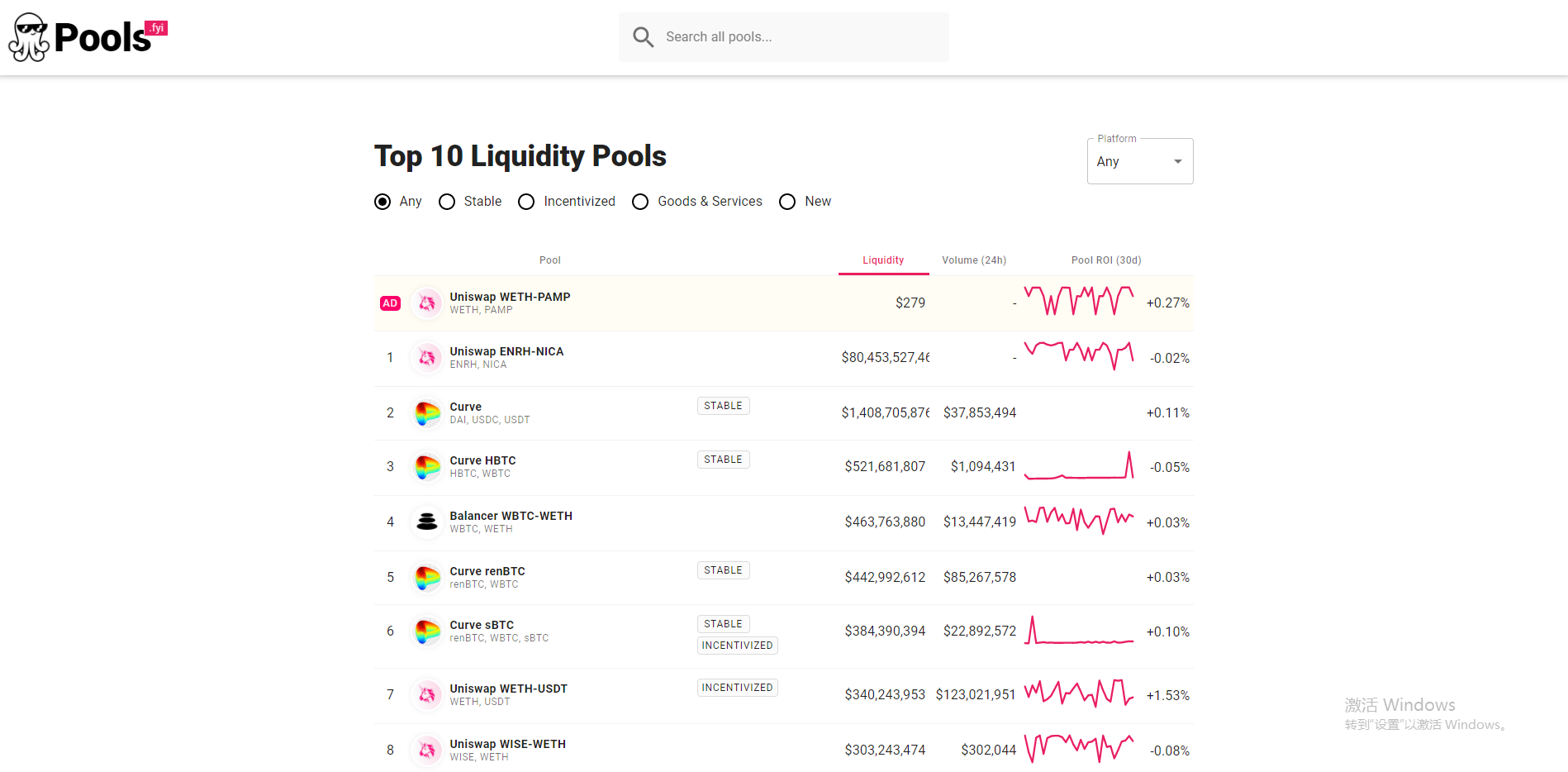Click Uniswap icon for WETH-PAMP ad row
This screenshot has height=772, width=1568.
(426, 303)
